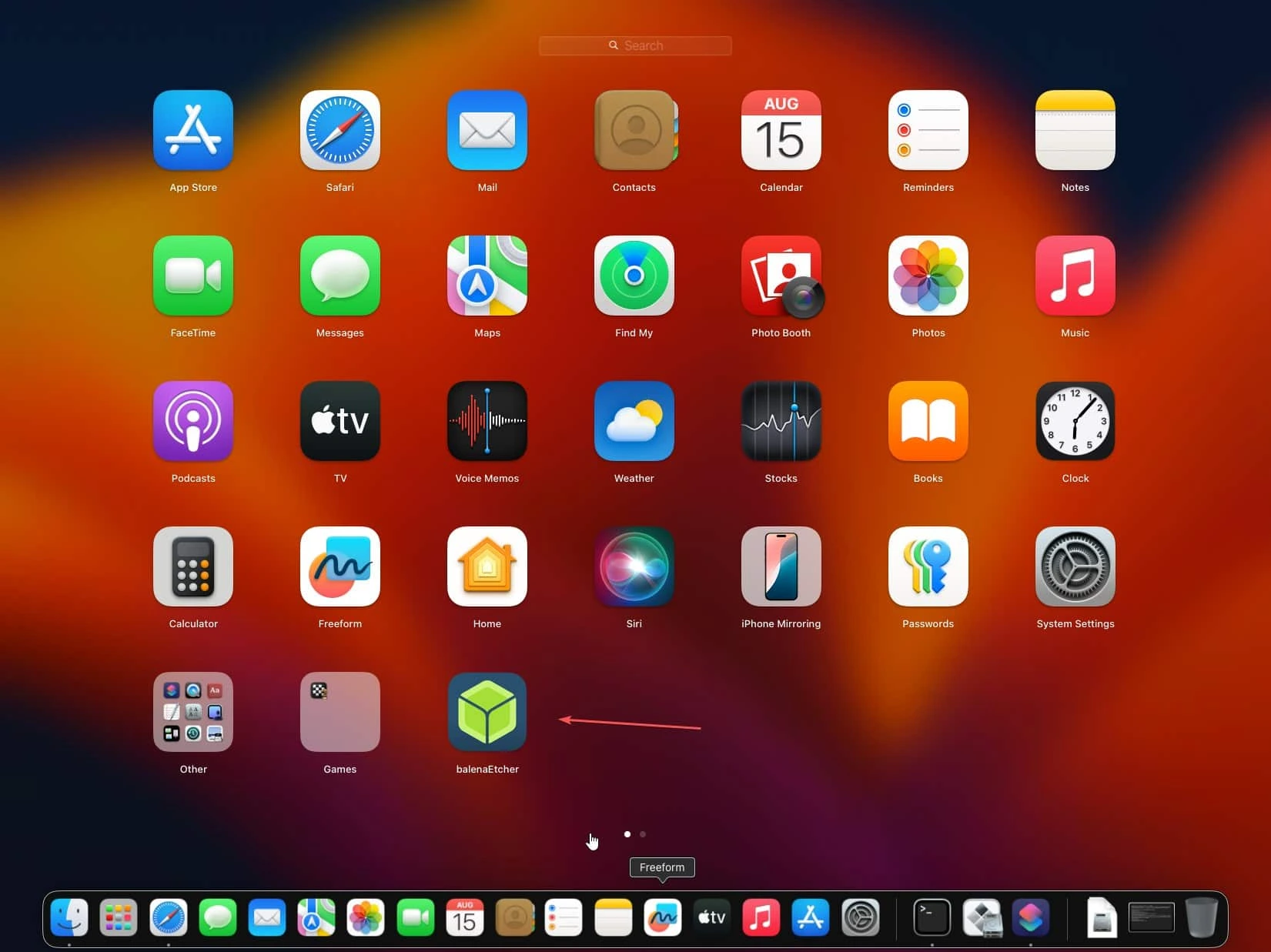This screenshot has width=1271, height=952.
Task: Open Freeform from the Launchpad grid
Action: coord(340,566)
